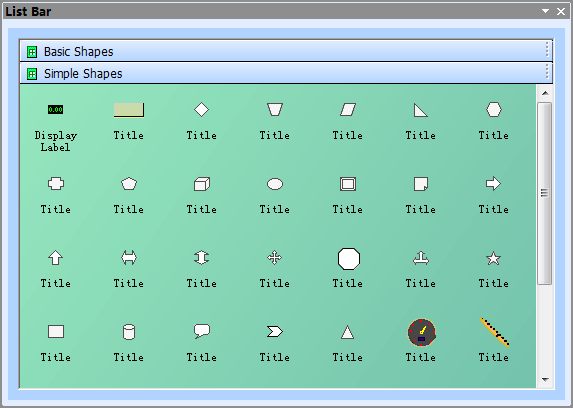The image size is (573, 408).
Task: Select the 3D cube shape
Action: coord(202,184)
